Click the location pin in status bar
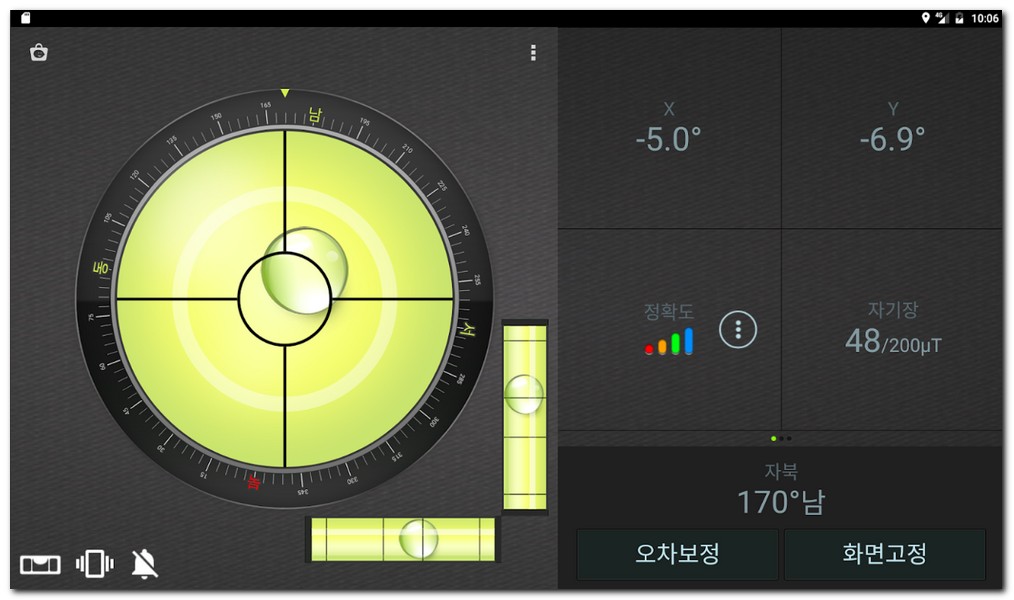 click(x=926, y=18)
